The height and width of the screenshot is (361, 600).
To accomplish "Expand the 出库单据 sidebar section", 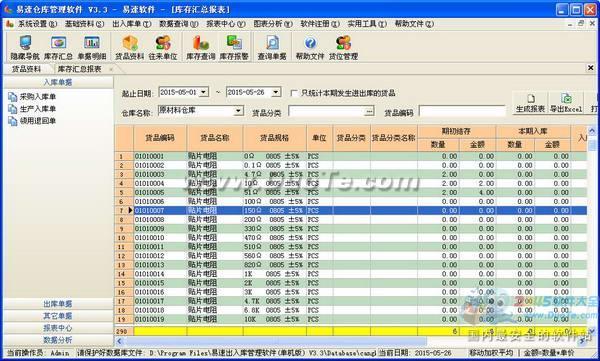I will tap(58, 304).
